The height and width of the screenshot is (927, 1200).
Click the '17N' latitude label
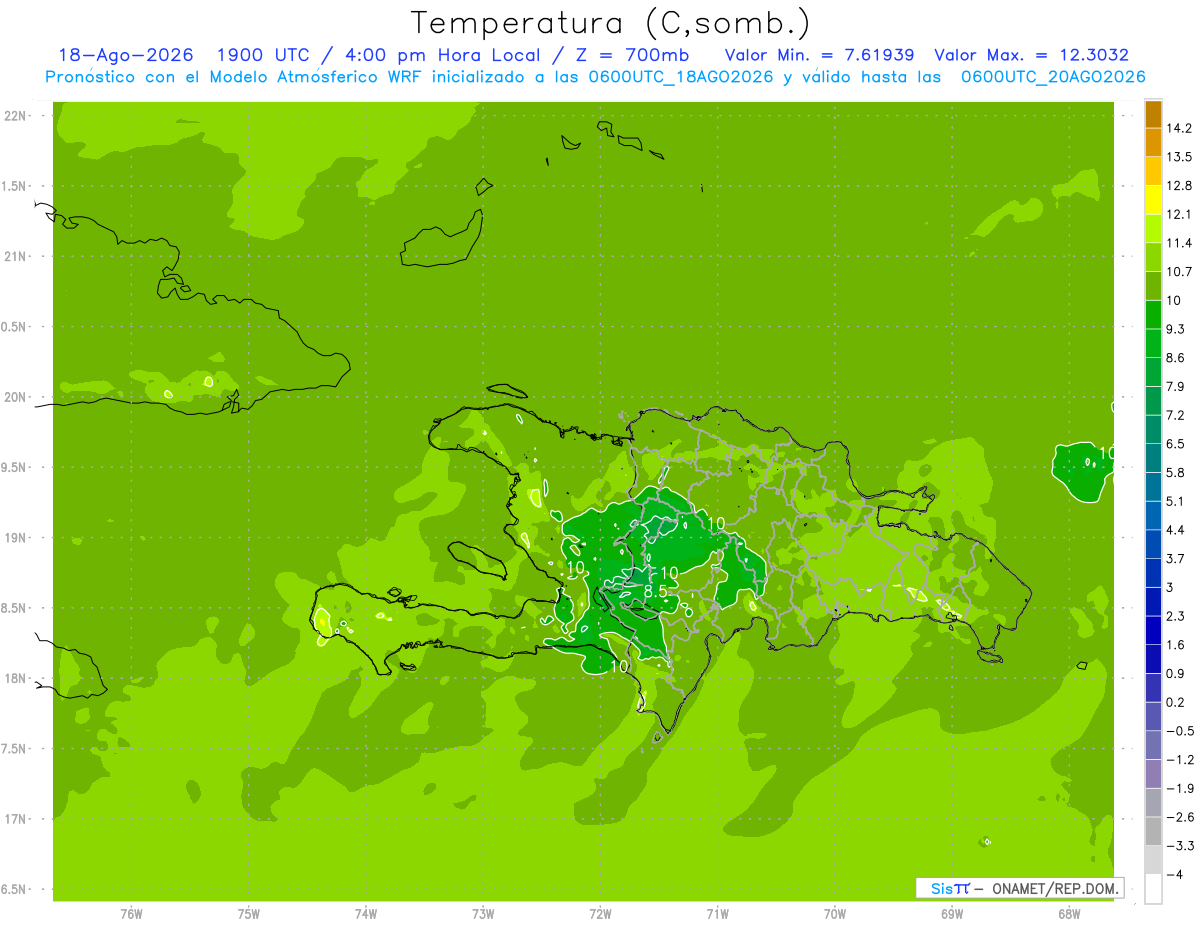point(16,819)
